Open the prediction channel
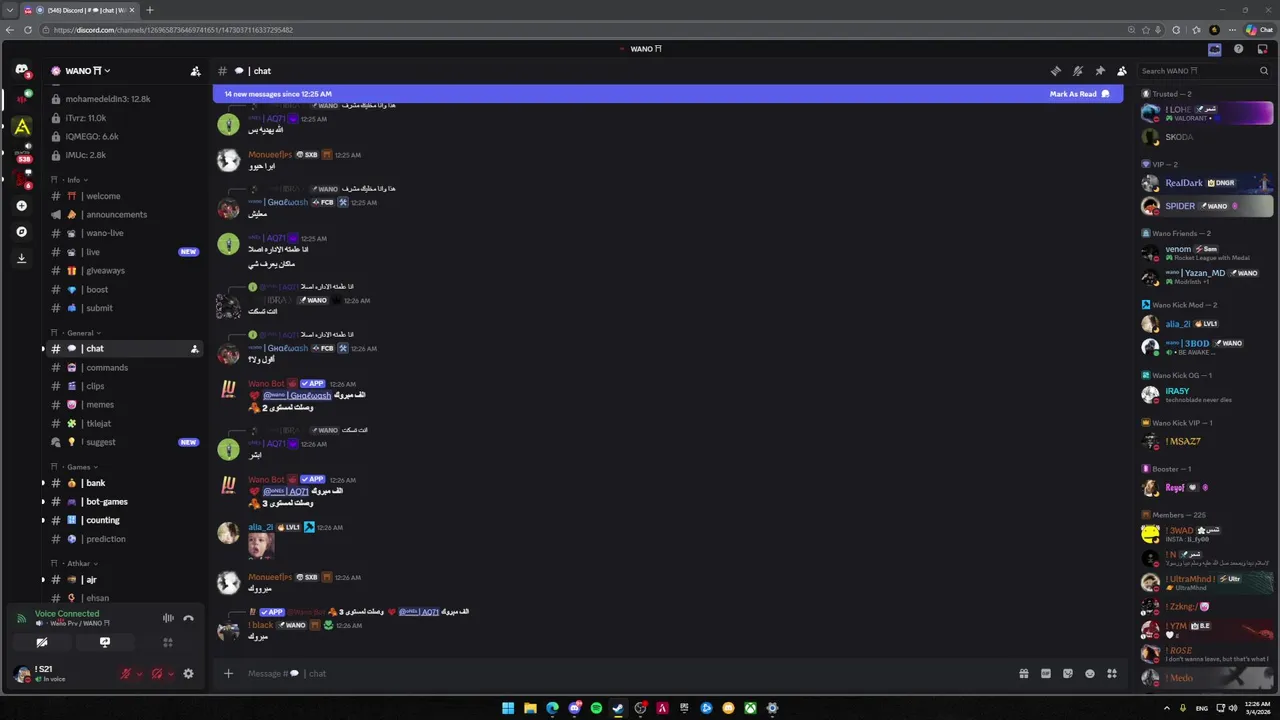The height and width of the screenshot is (720, 1280). 124,539
